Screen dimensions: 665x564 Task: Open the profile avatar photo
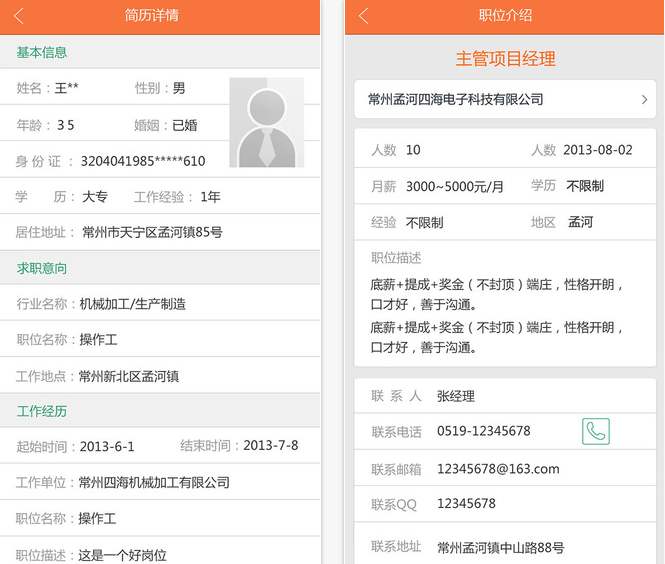266,122
